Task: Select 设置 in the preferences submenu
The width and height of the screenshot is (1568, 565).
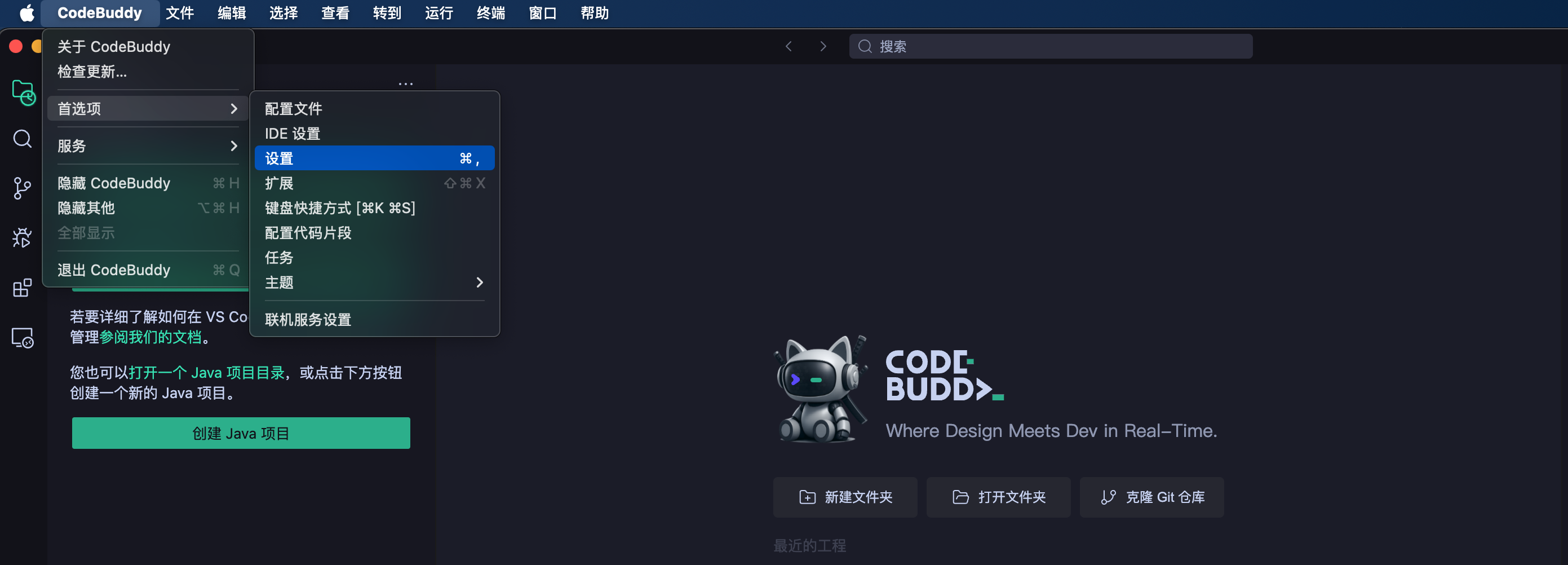Action: coord(374,158)
